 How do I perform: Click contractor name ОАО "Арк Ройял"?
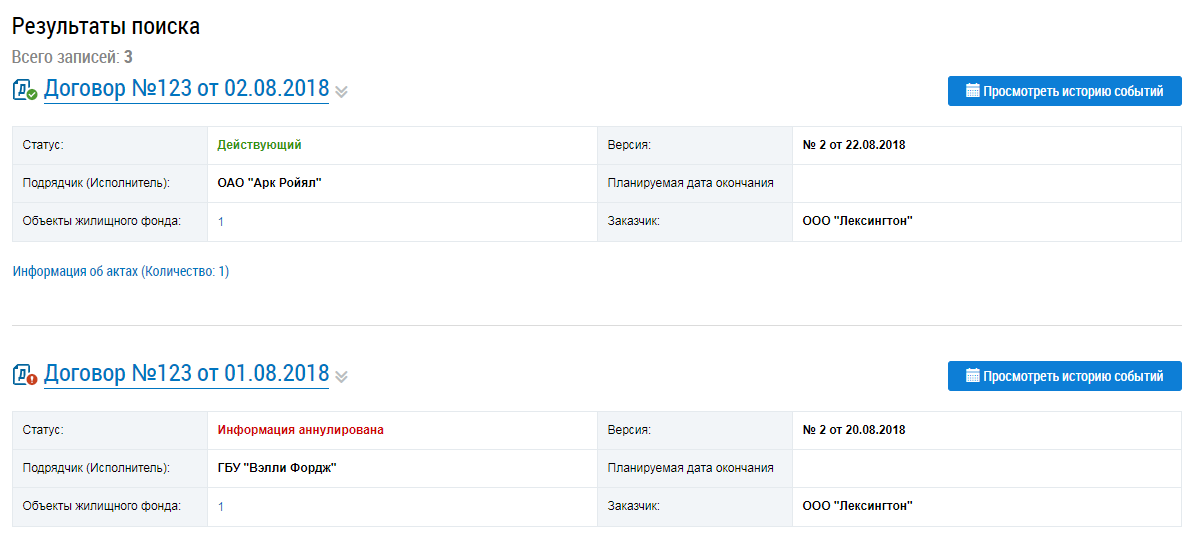point(270,183)
